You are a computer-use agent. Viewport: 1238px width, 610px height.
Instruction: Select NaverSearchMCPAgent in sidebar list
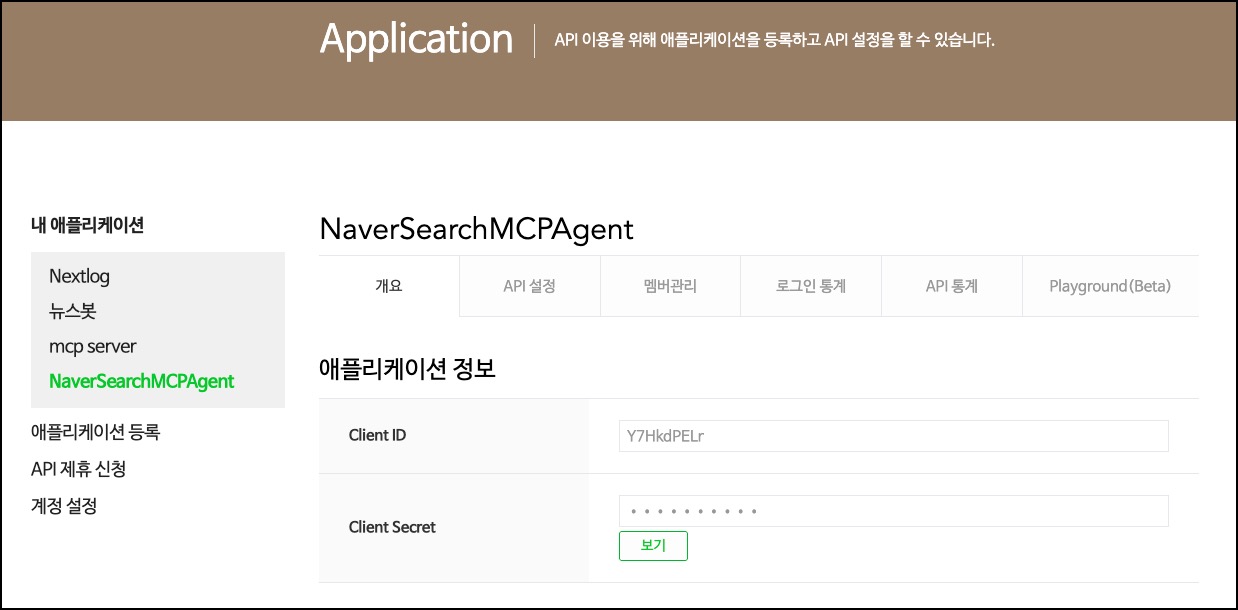141,381
